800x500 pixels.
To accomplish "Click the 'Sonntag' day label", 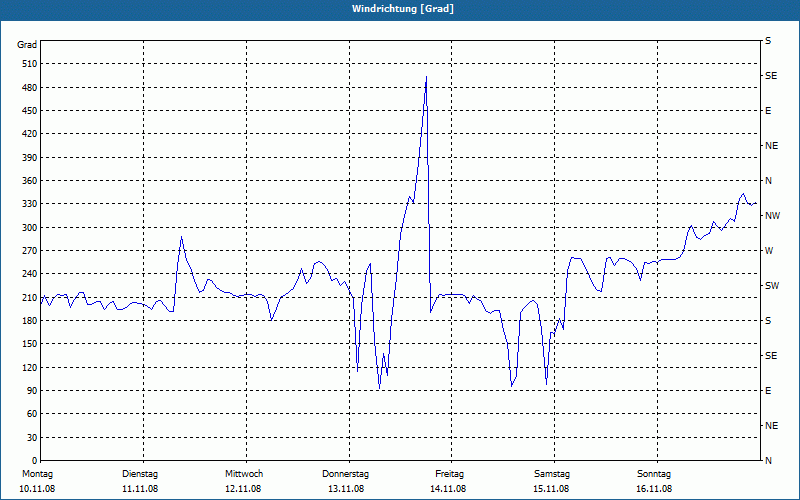I will pos(654,474).
